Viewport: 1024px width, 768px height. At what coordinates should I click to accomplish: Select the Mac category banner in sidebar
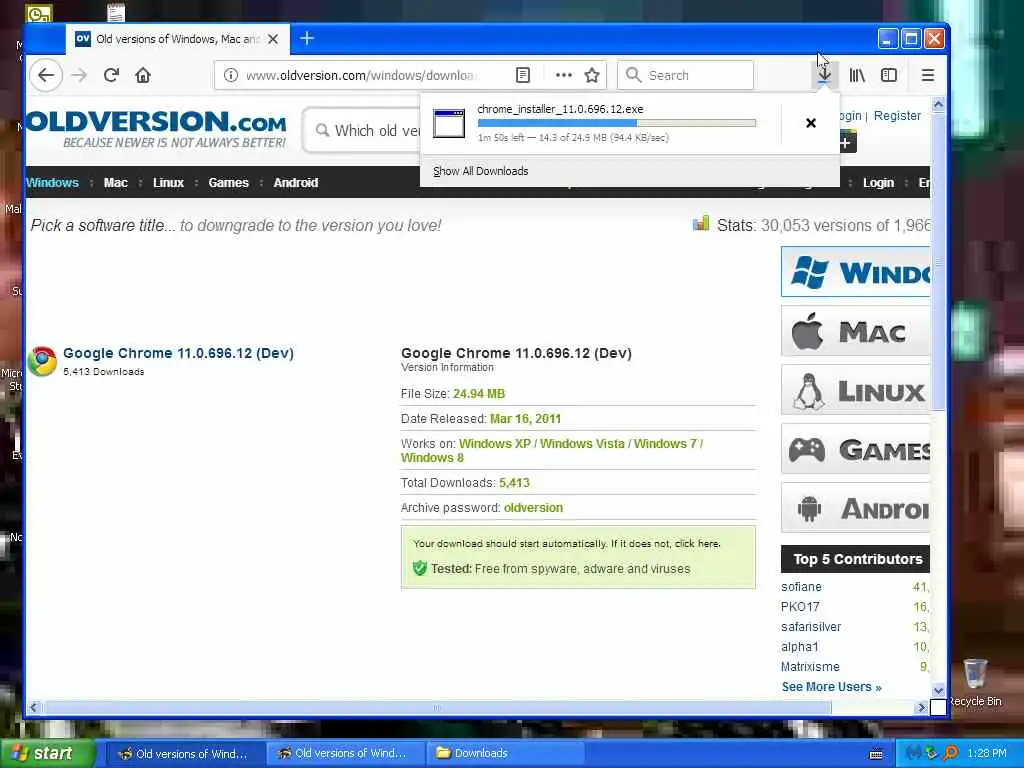856,331
